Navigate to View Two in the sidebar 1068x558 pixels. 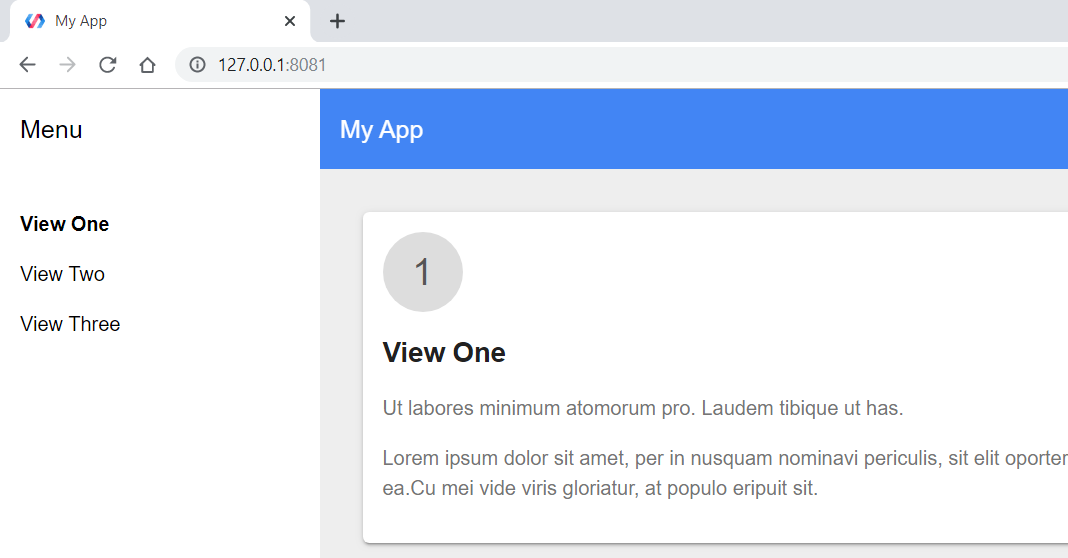tap(62, 274)
